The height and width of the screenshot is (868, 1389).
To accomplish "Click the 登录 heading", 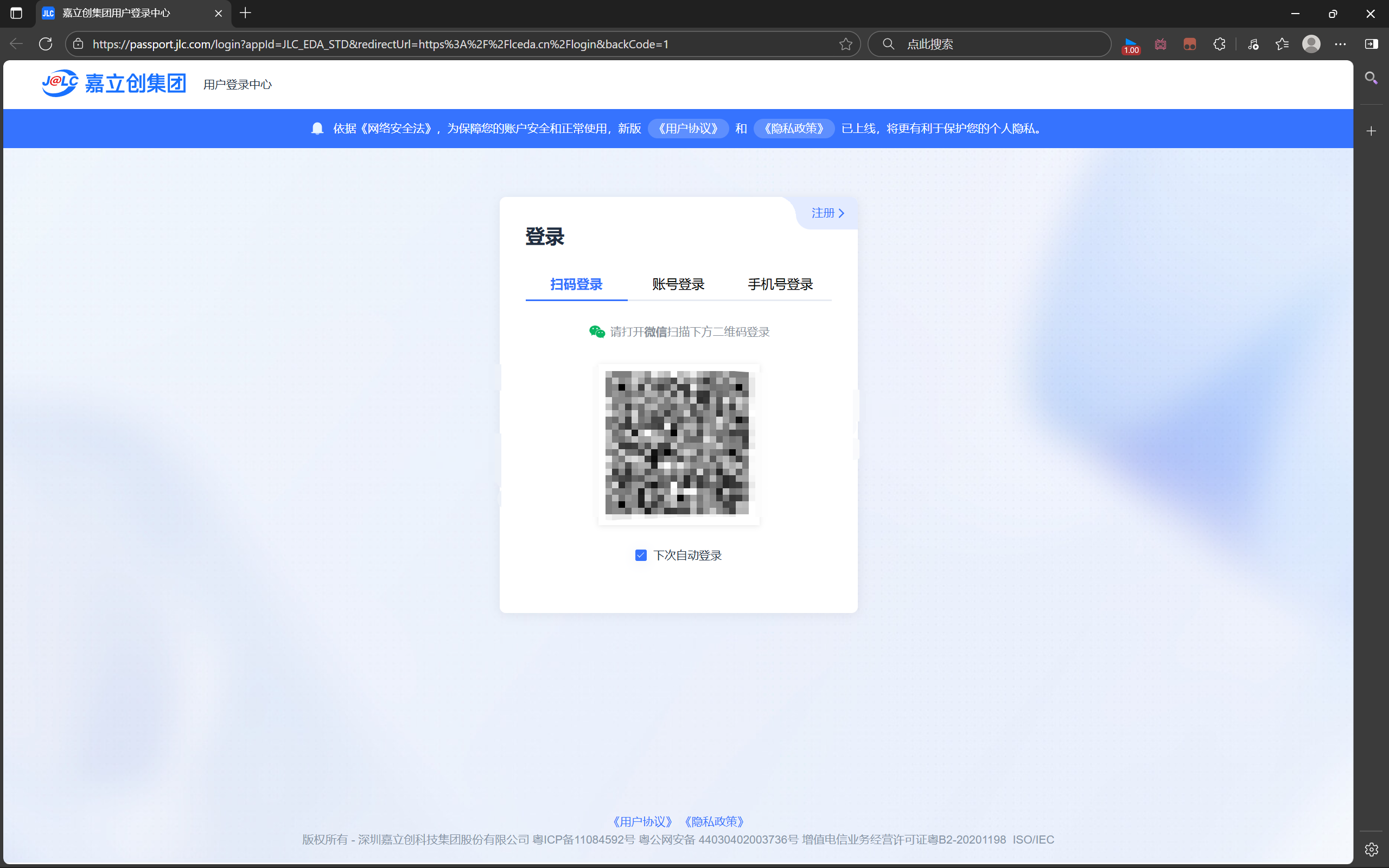I will pos(545,237).
